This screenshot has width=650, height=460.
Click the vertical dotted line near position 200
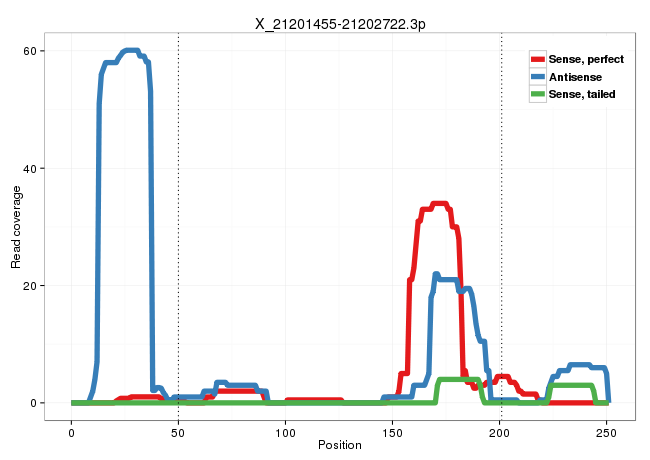pos(501,220)
